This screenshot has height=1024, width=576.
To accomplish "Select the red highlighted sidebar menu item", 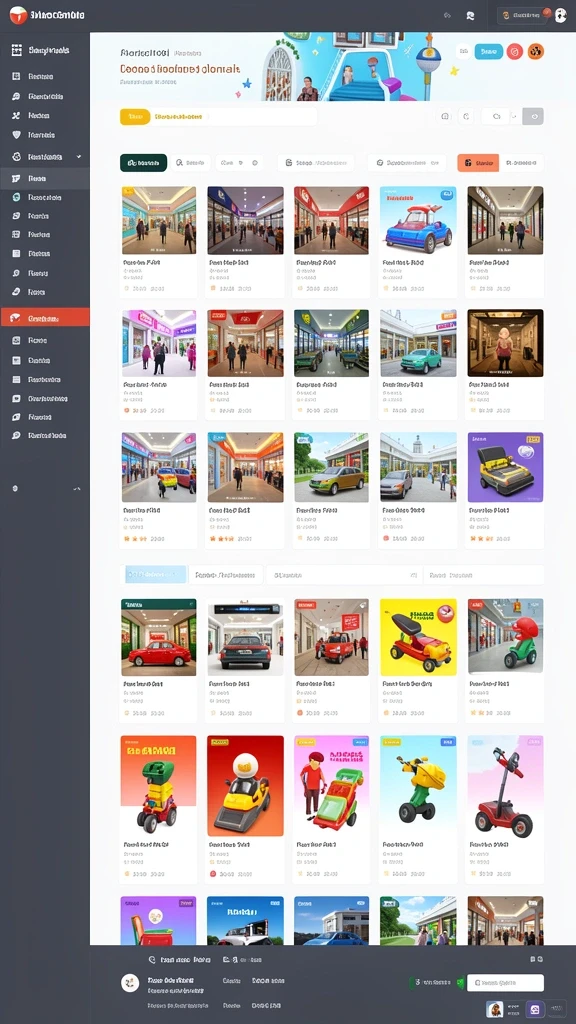I will tap(45, 319).
